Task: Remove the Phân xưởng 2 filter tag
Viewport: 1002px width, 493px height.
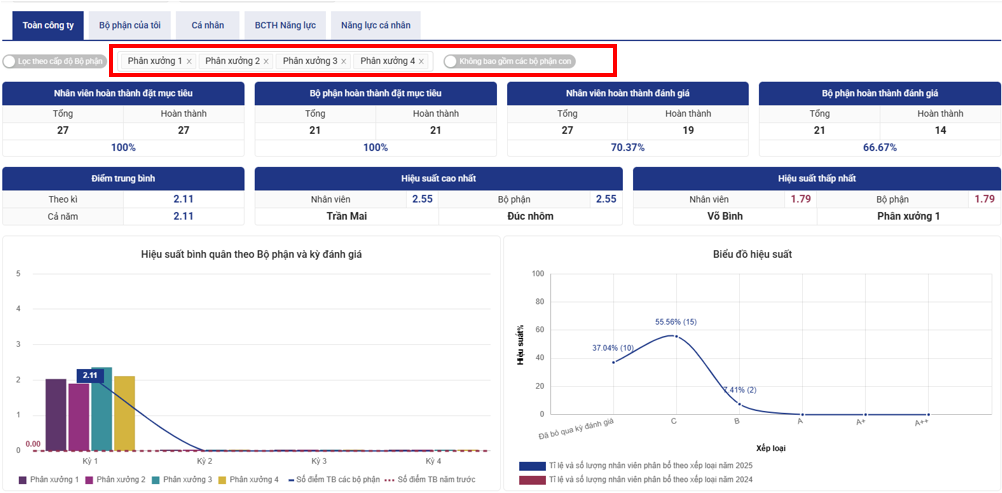Action: pyautogui.click(x=266, y=62)
